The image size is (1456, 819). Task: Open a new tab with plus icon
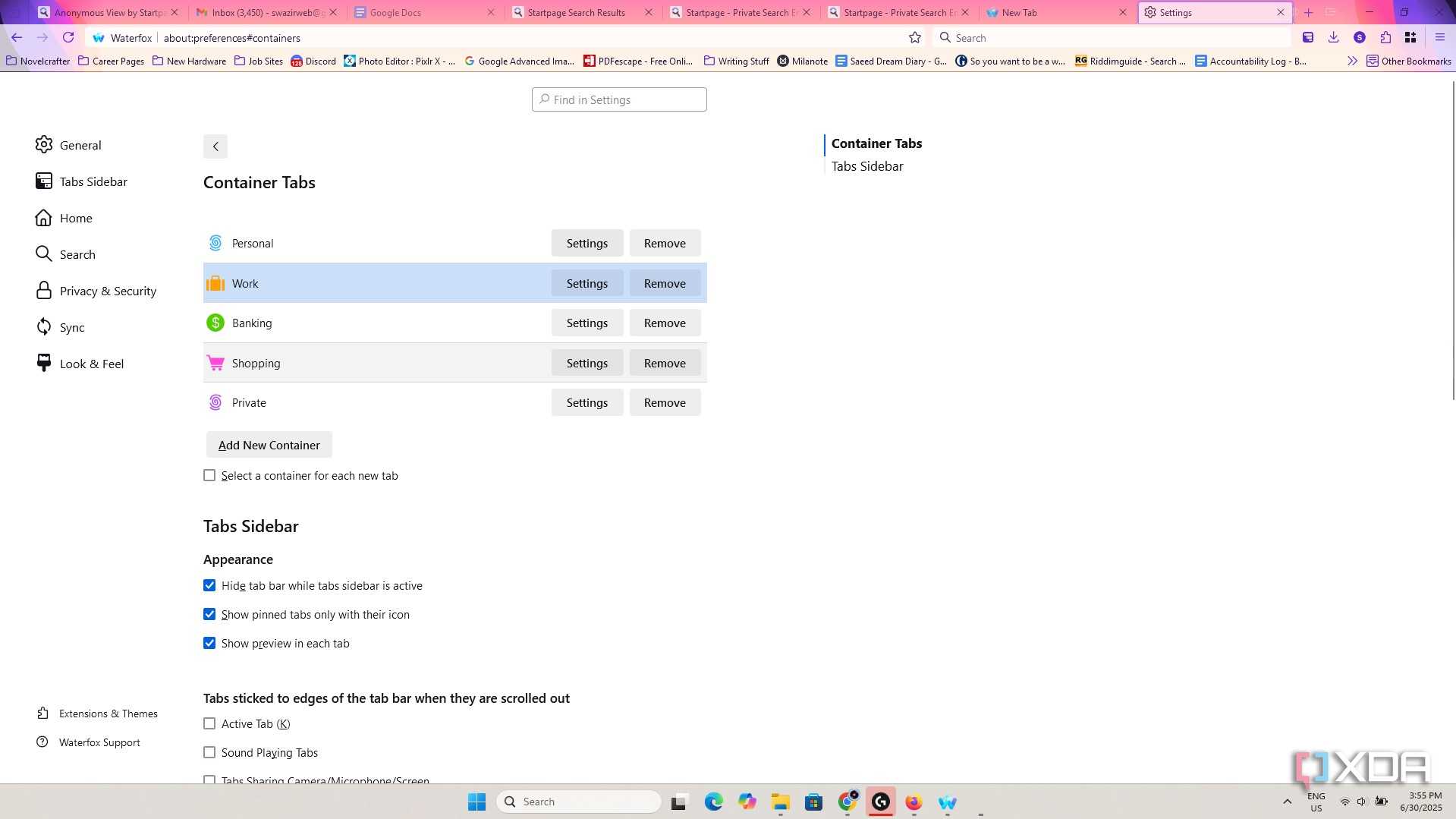click(1308, 12)
